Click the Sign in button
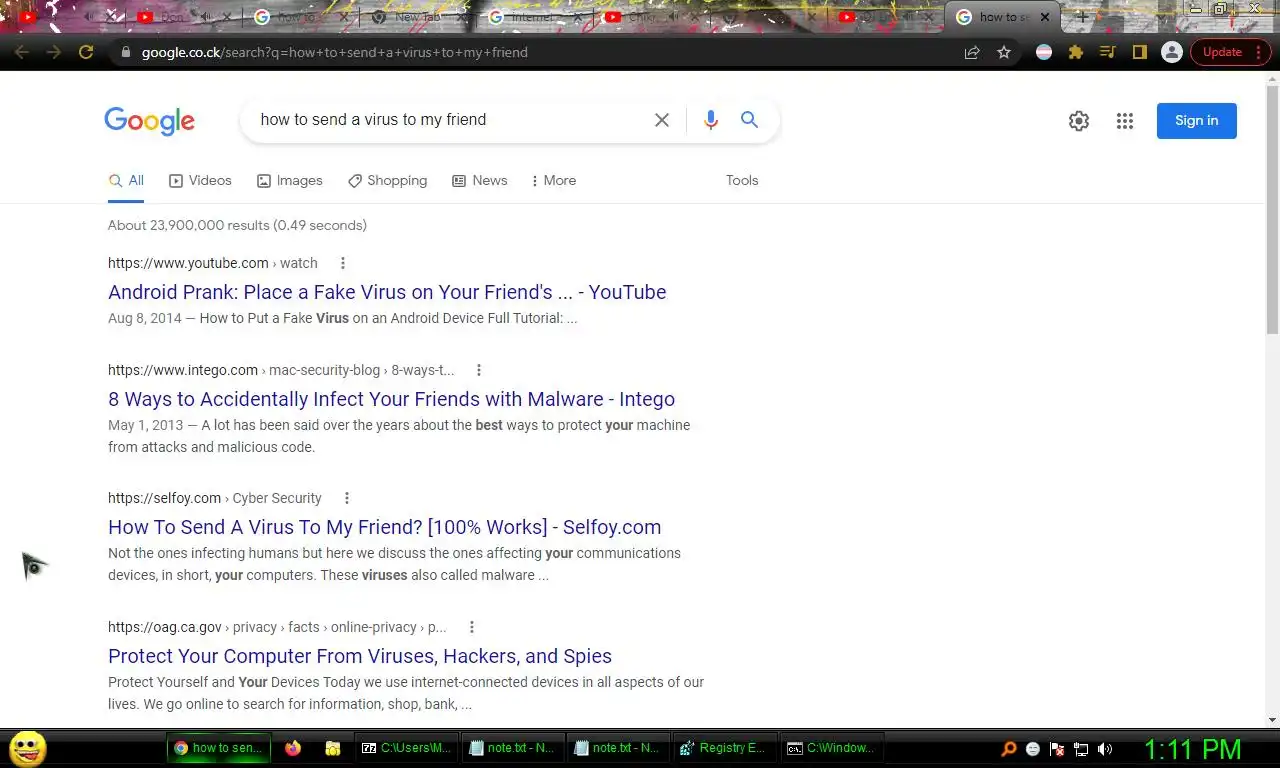Viewport: 1280px width, 768px height. coord(1197,121)
